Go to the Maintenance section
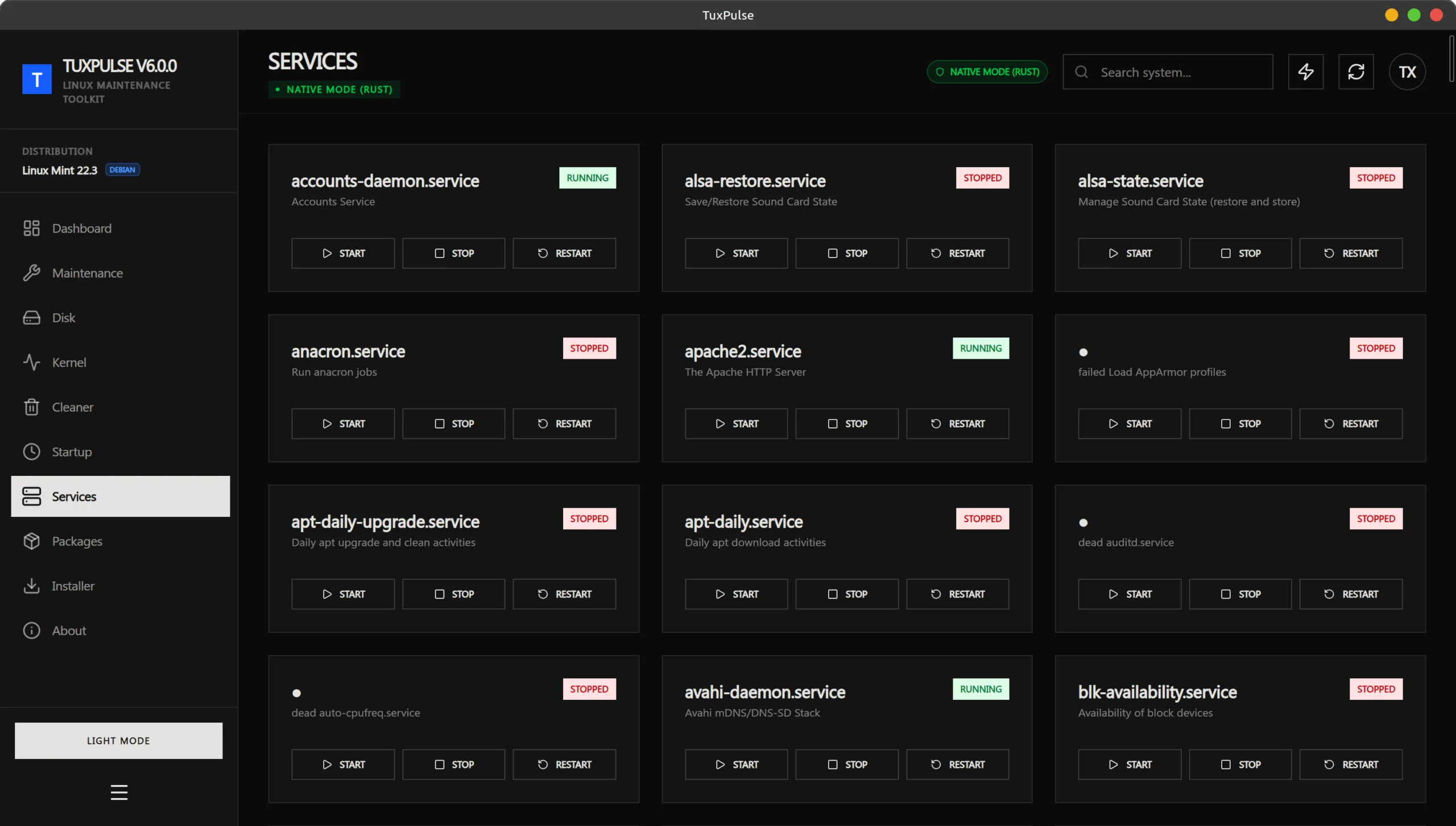Image resolution: width=1456 pixels, height=826 pixels. click(87, 273)
